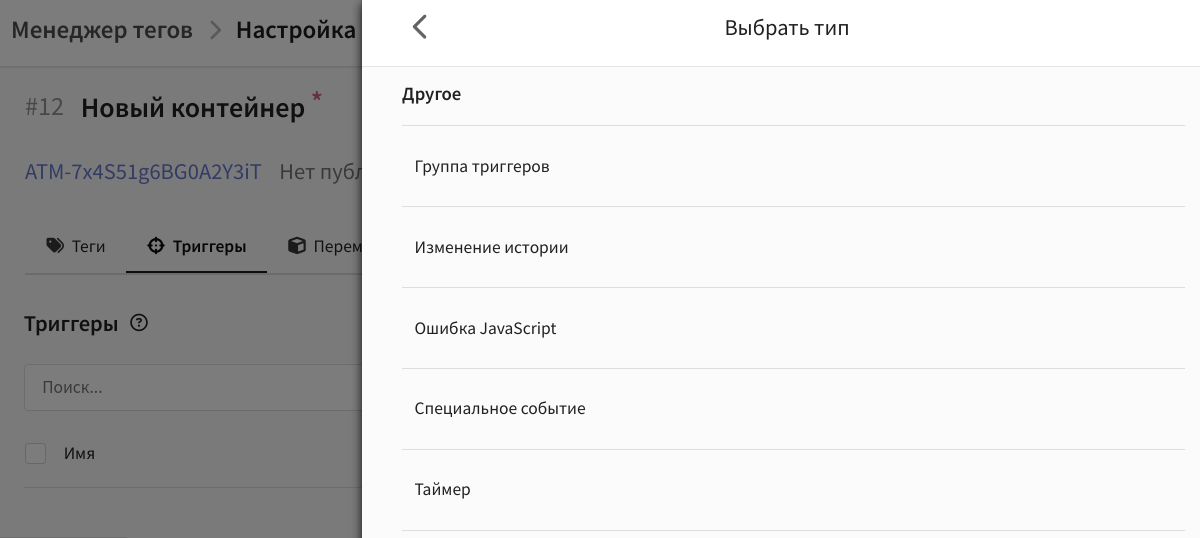This screenshot has height=538, width=1200.
Task: Select the Специальное событие trigger type
Action: coord(793,408)
